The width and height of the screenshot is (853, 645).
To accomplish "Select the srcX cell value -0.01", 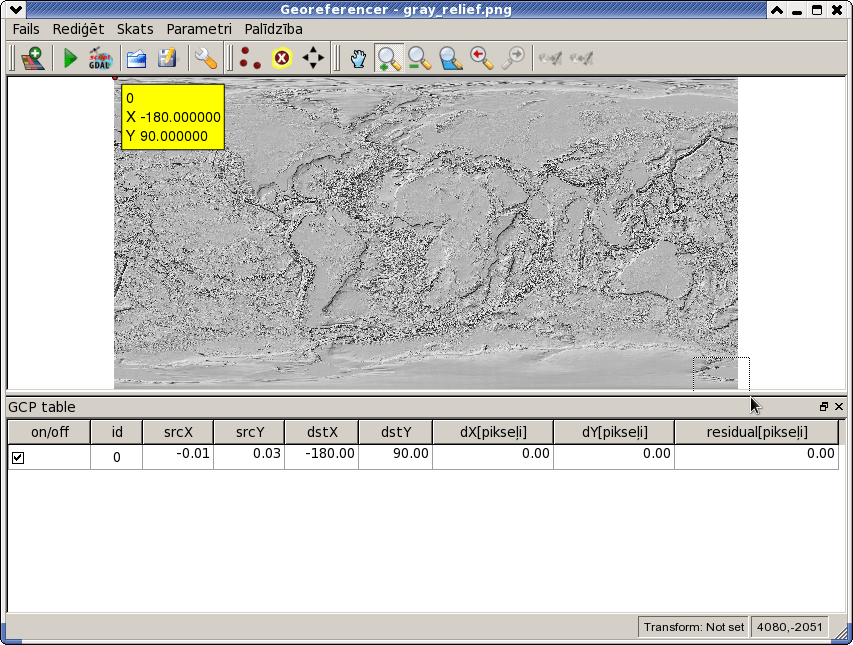I will [178, 457].
